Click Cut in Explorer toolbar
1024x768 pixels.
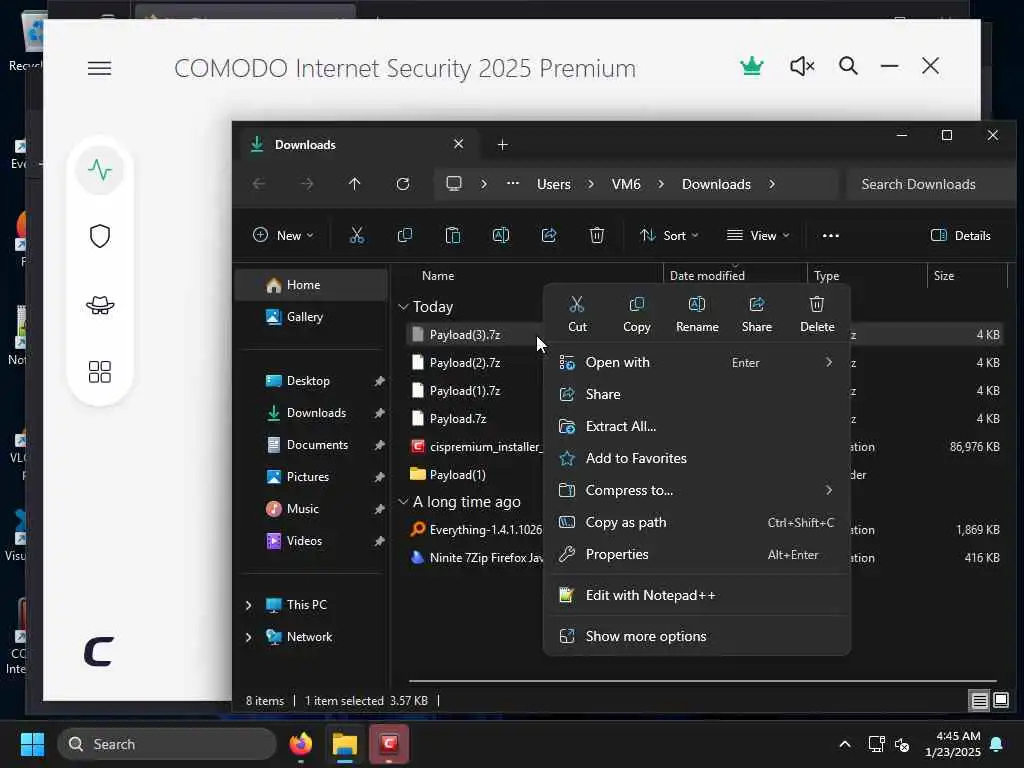pyautogui.click(x=357, y=235)
